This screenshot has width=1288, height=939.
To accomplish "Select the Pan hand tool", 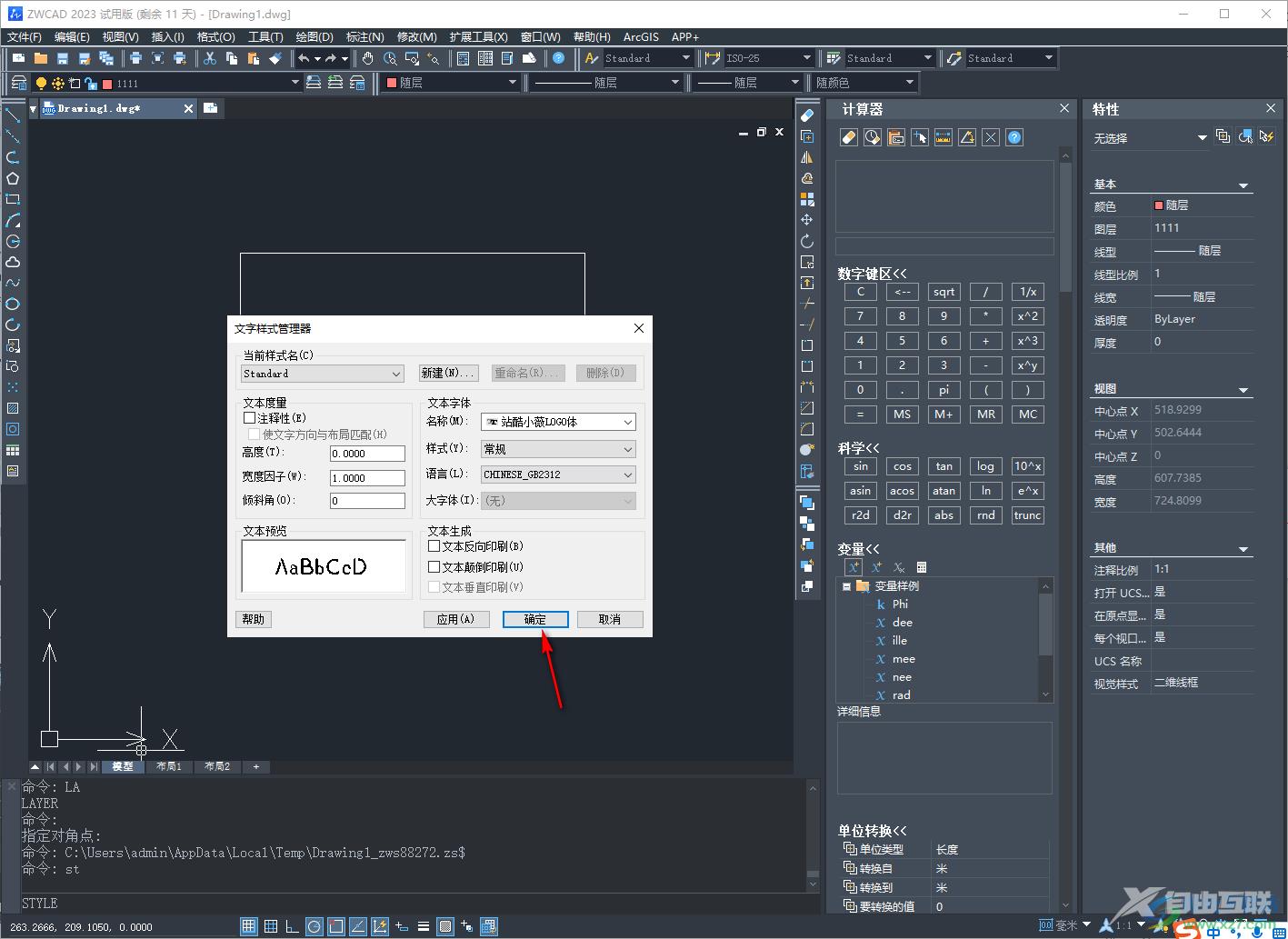I will pyautogui.click(x=368, y=58).
